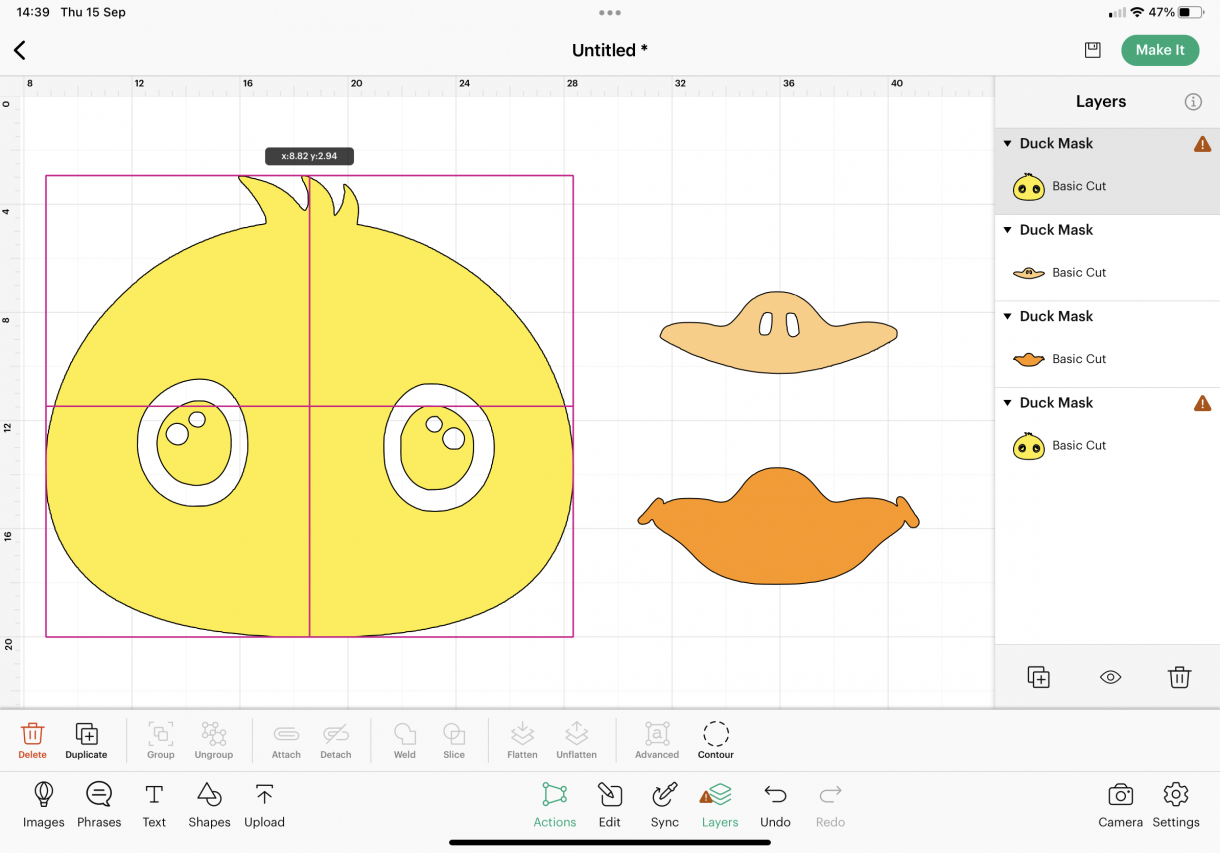Select the light beak Basic Cut layer

[1108, 272]
